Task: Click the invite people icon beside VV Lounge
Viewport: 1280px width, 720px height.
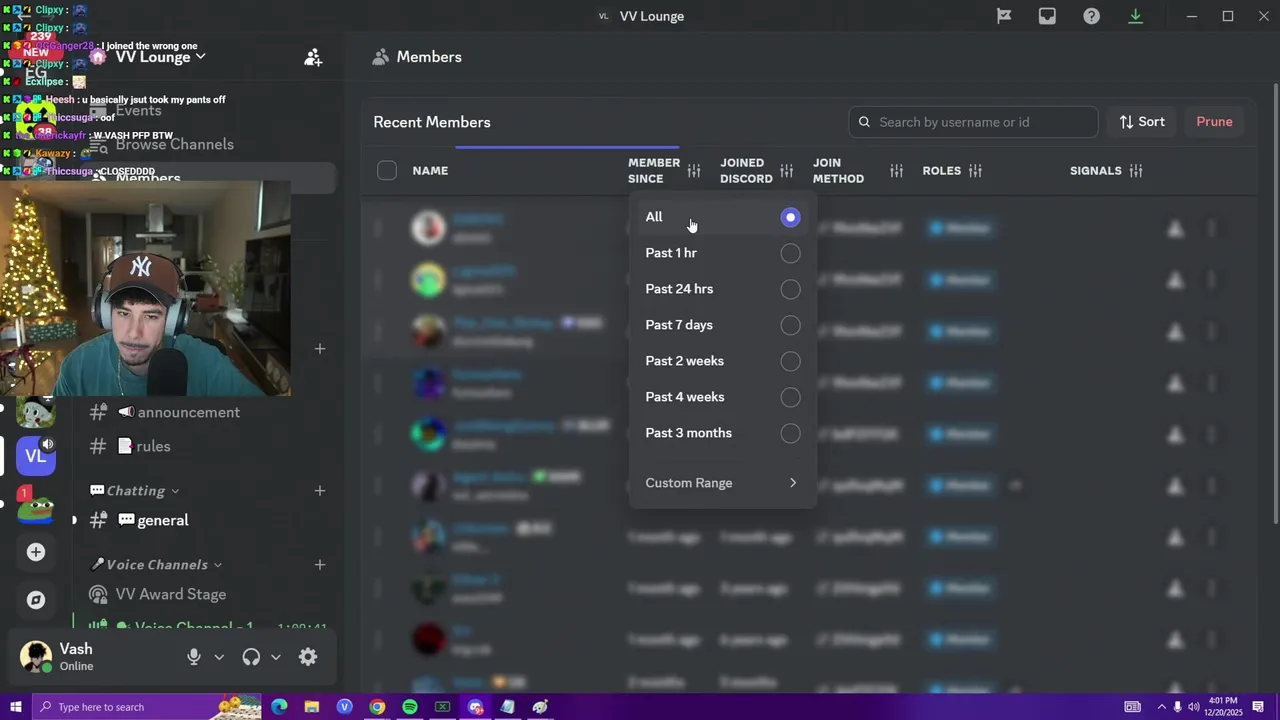Action: [313, 57]
